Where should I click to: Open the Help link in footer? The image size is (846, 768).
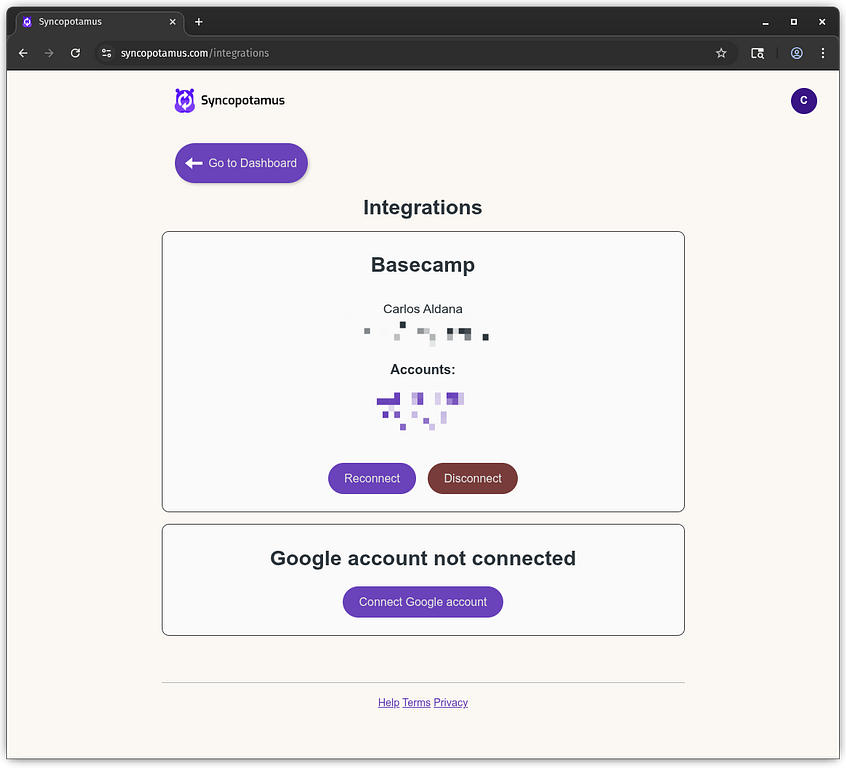pyautogui.click(x=388, y=702)
